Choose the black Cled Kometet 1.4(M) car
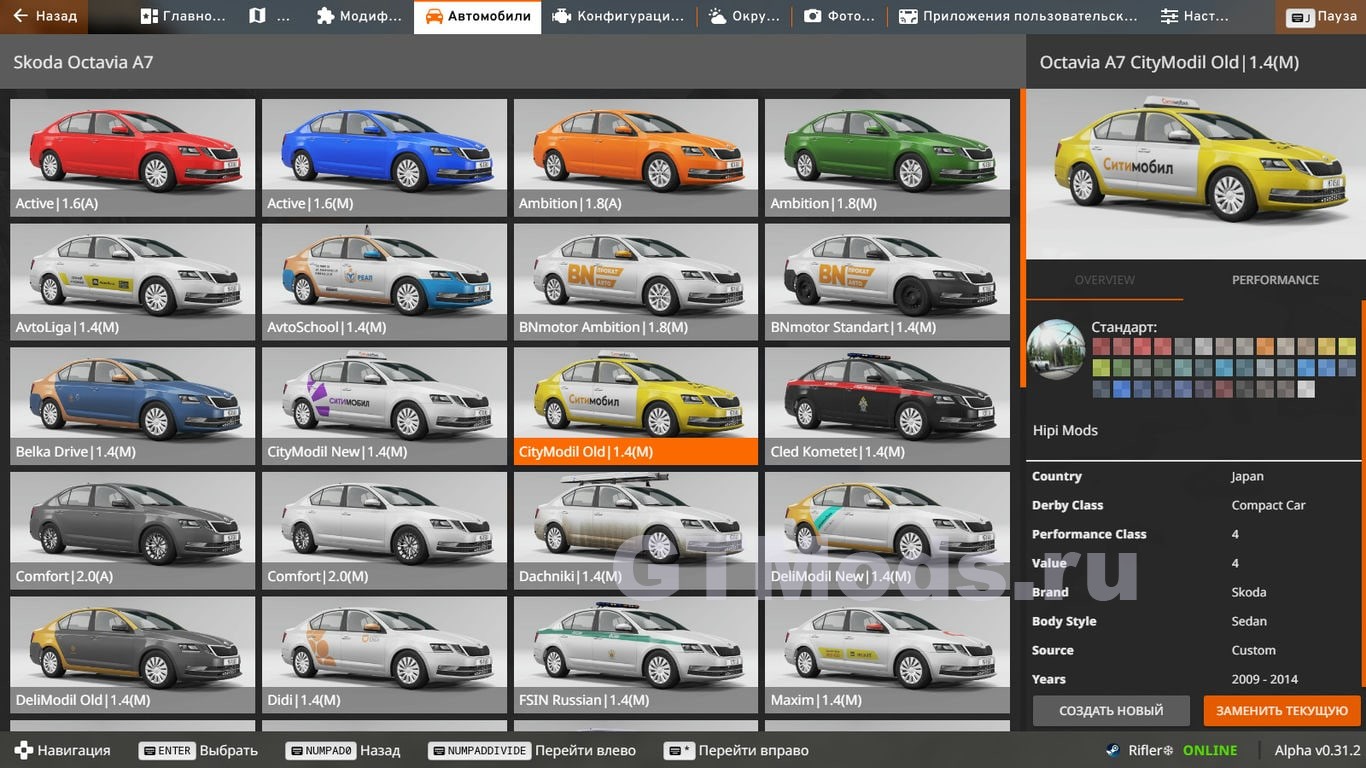This screenshot has width=1366, height=768. point(887,406)
